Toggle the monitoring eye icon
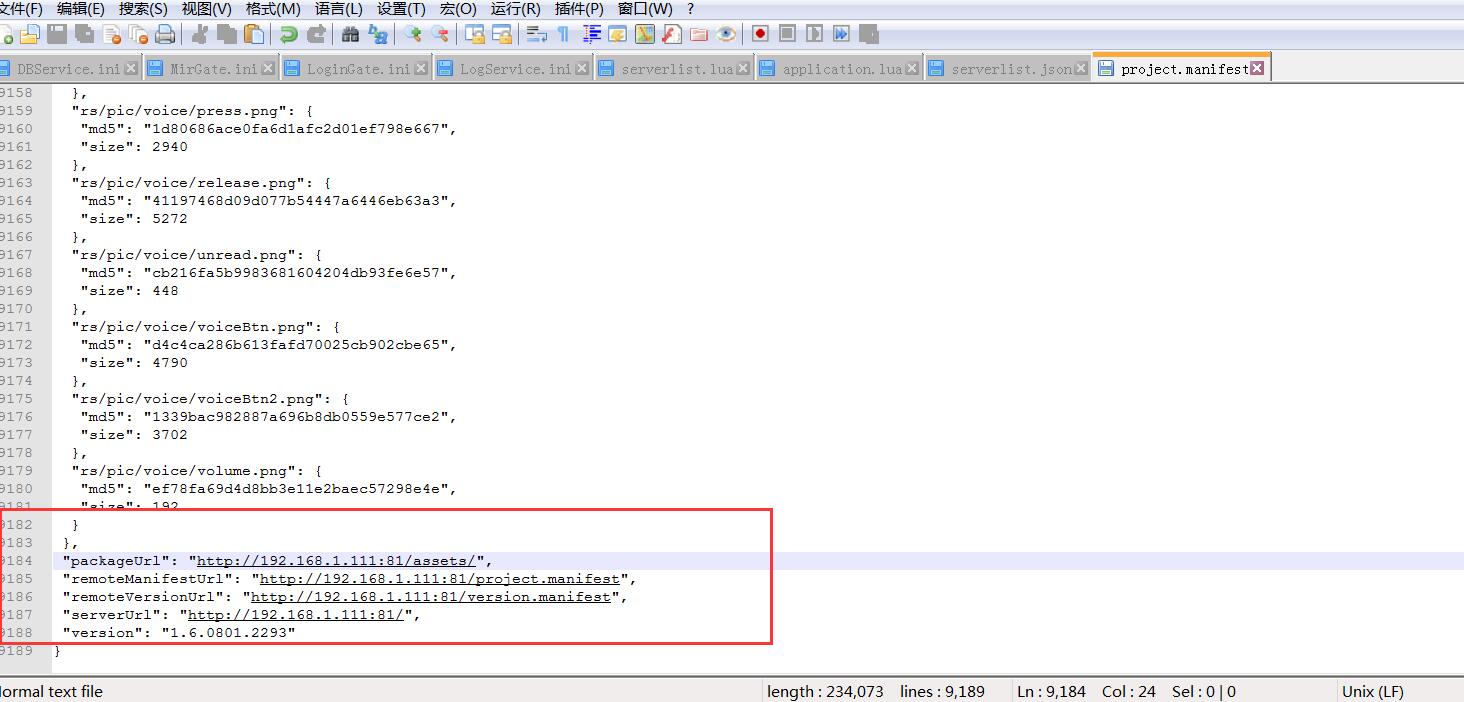 (x=726, y=35)
